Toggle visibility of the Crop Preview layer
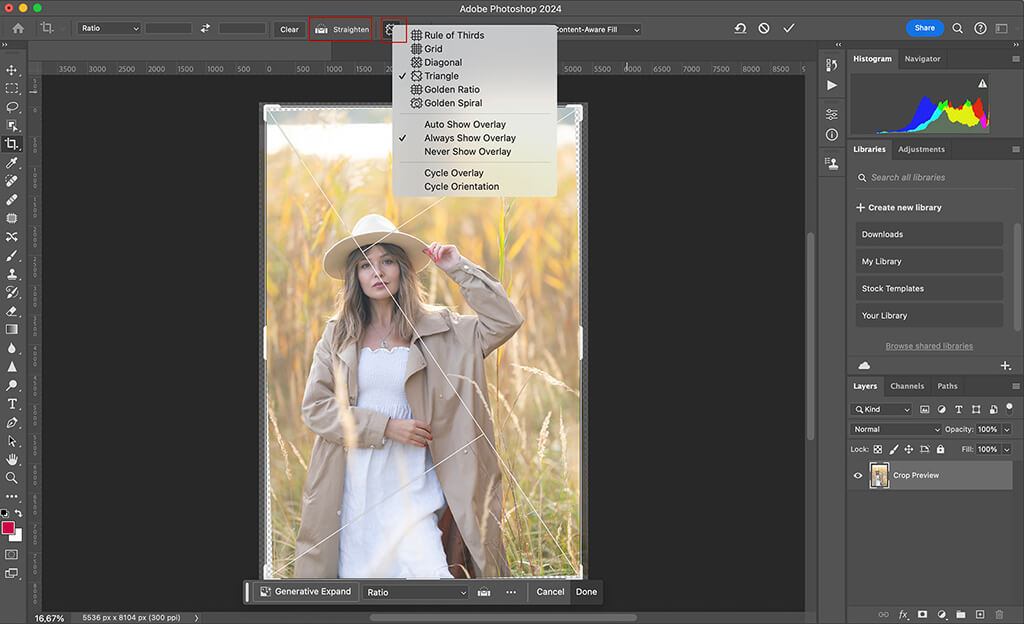 (858, 475)
